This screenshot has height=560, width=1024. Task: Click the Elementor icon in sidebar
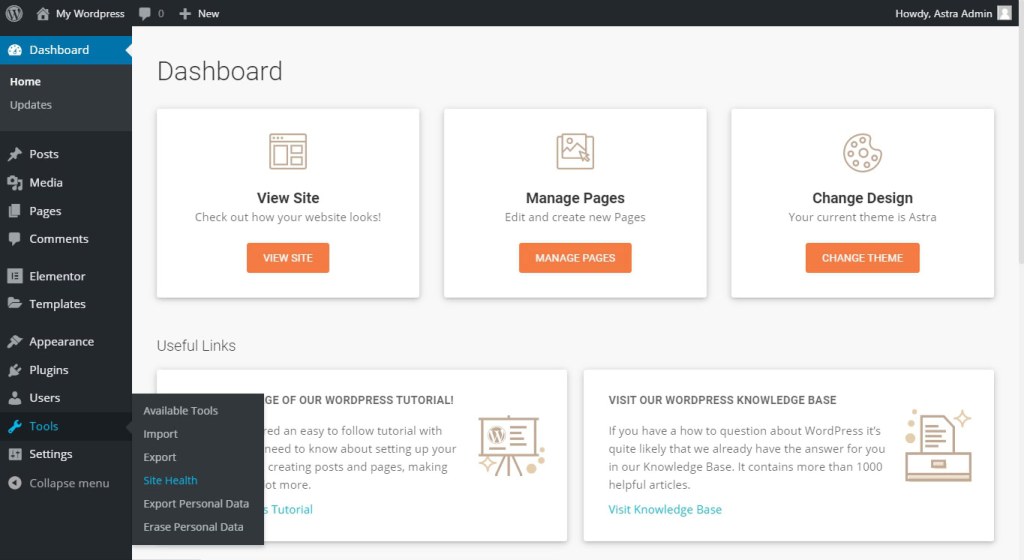tap(15, 276)
